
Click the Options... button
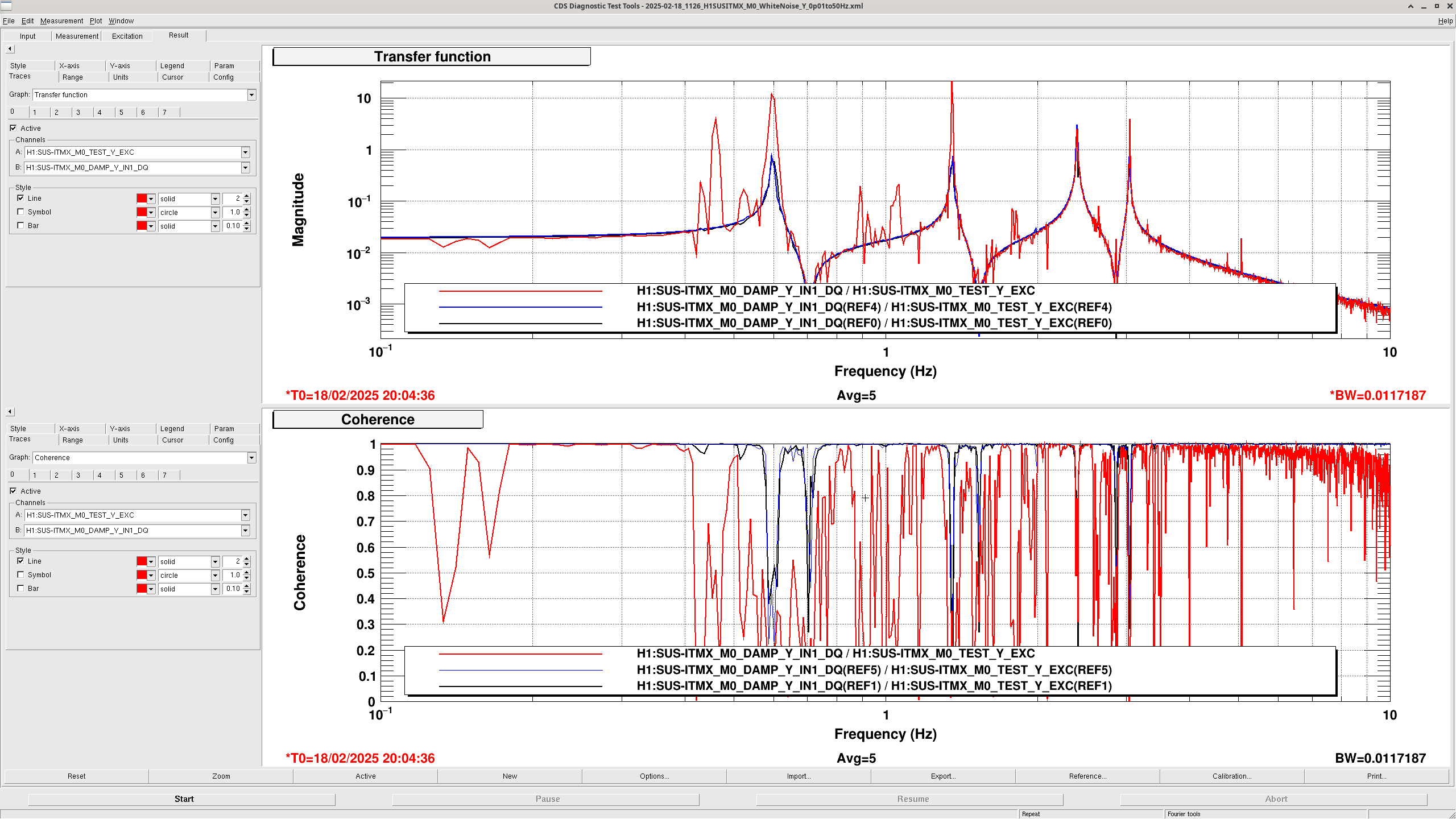[654, 776]
